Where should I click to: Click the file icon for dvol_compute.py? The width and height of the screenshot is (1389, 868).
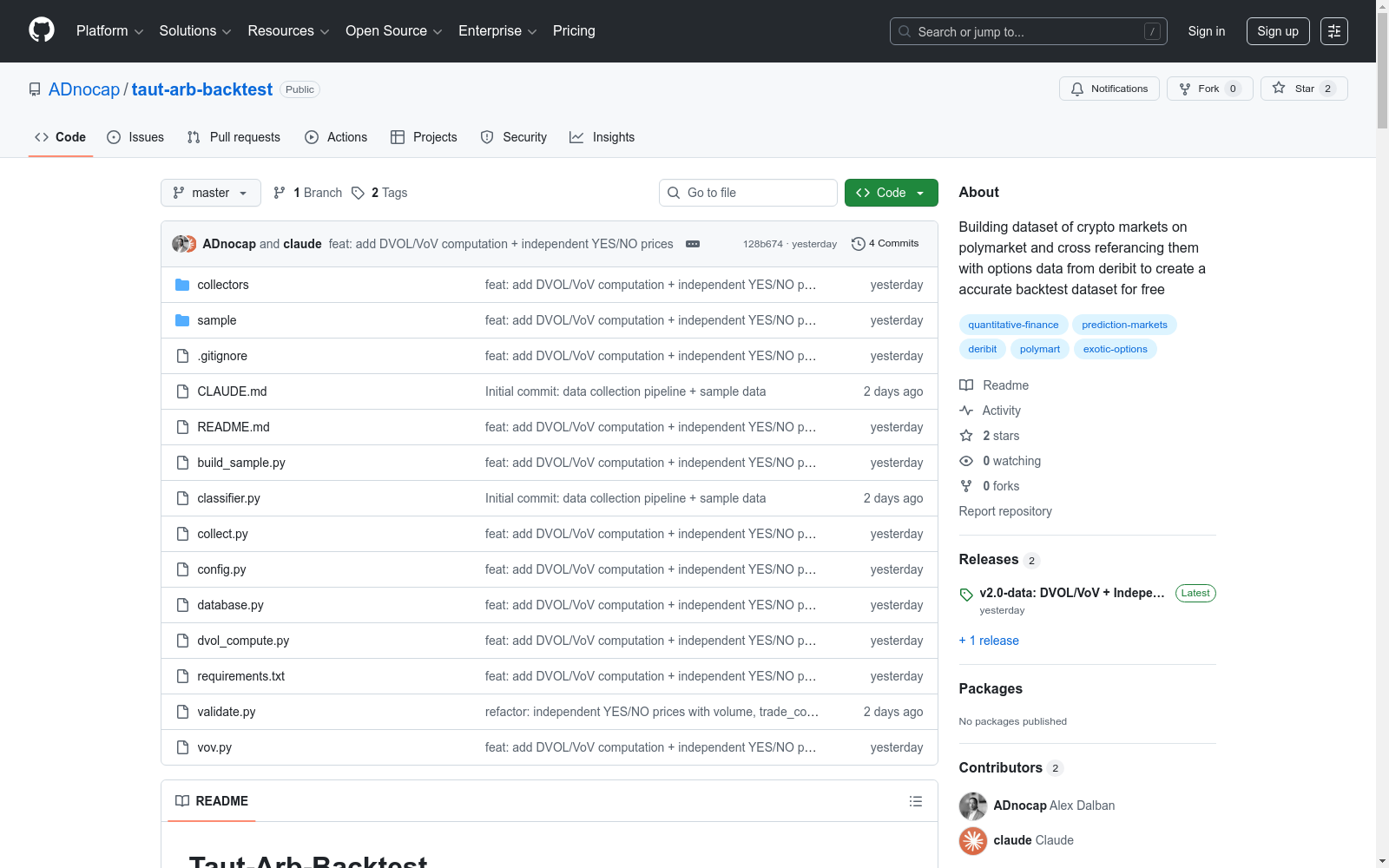[x=182, y=641]
